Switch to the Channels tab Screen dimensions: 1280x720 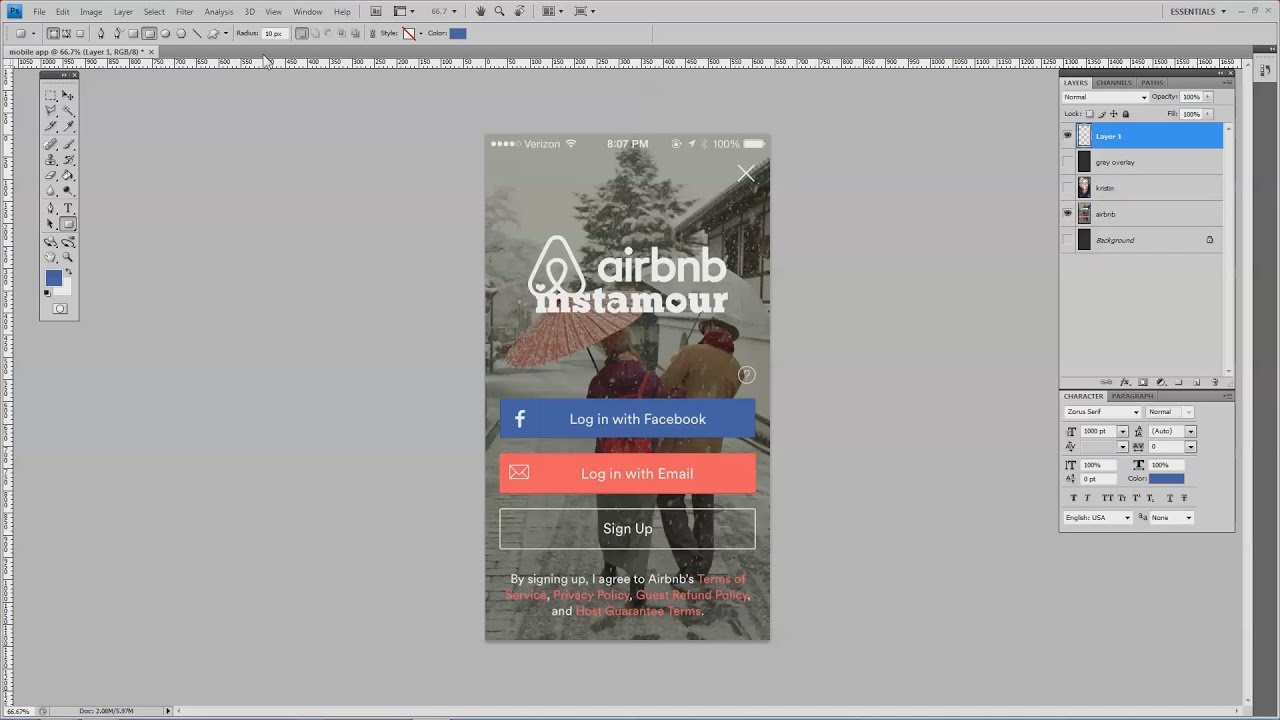(1113, 83)
